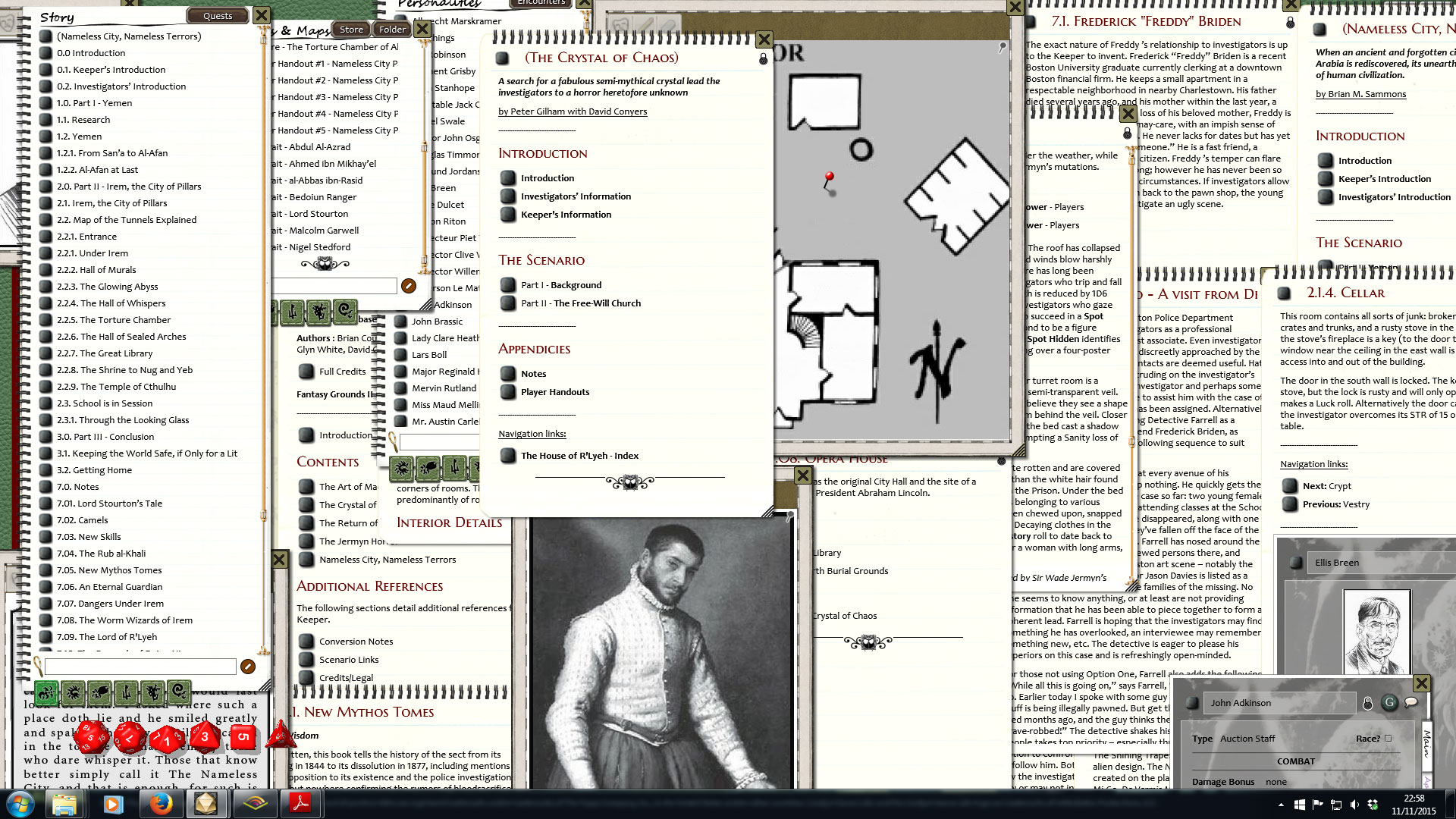The width and height of the screenshot is (1456, 819).
Task: Click the red d20 die
Action: [91, 736]
